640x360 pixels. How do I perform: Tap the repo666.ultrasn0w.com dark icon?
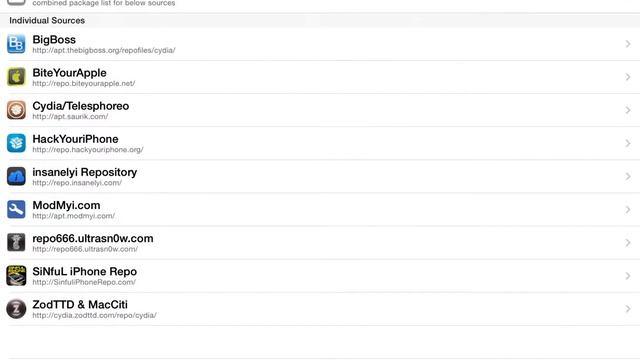point(16,242)
